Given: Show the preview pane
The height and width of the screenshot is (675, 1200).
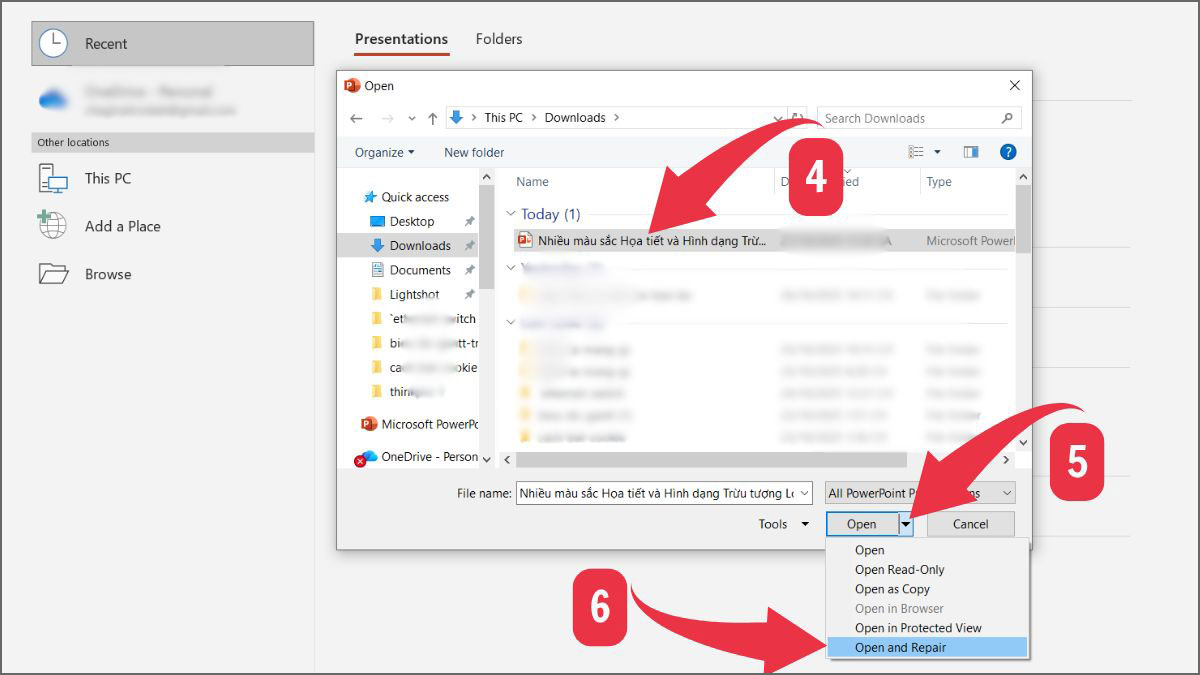Looking at the screenshot, I should pyautogui.click(x=970, y=151).
